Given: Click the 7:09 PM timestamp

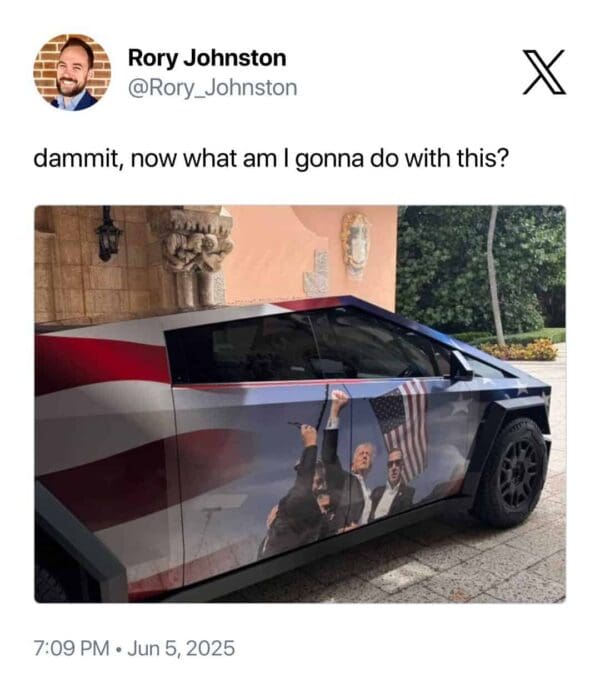Looking at the screenshot, I should (x=71, y=648).
